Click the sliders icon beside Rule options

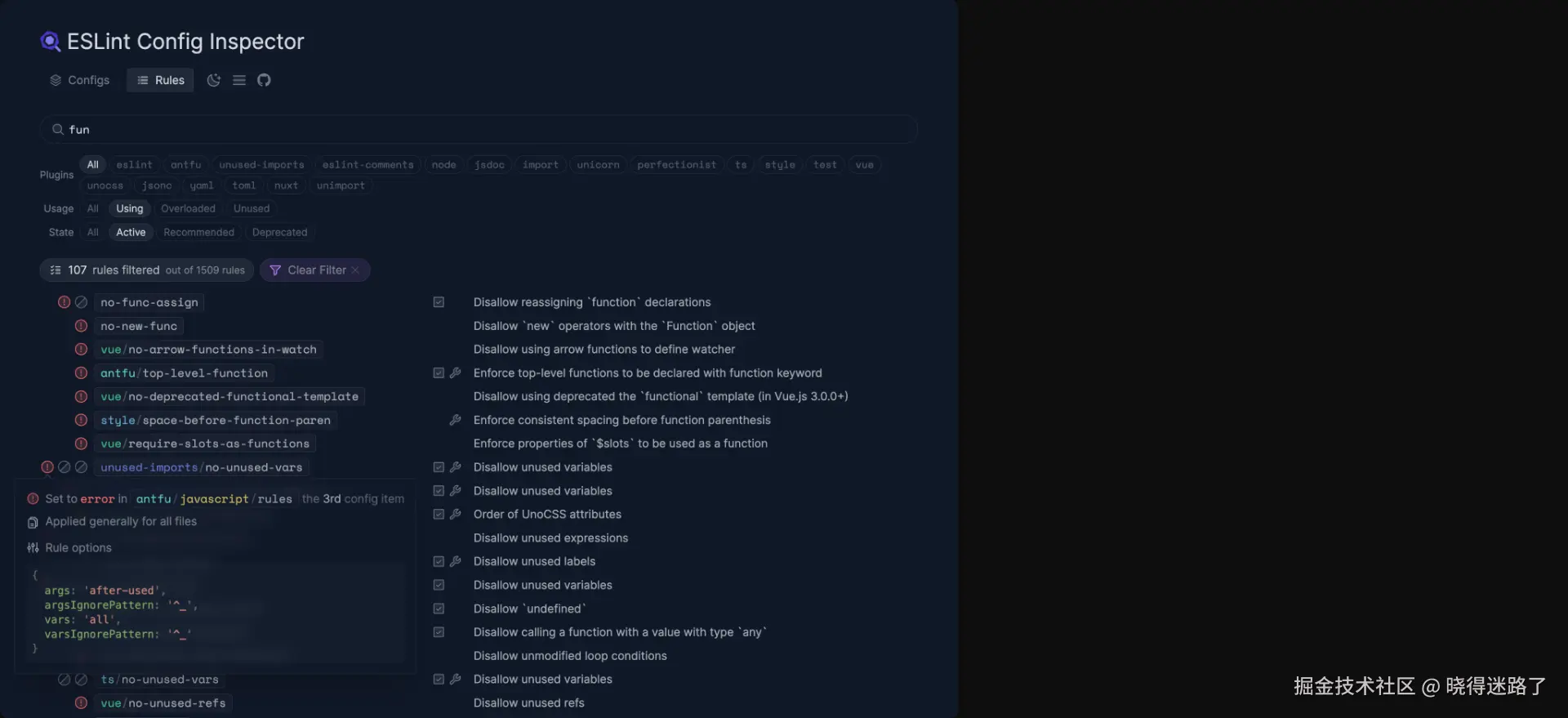point(33,548)
